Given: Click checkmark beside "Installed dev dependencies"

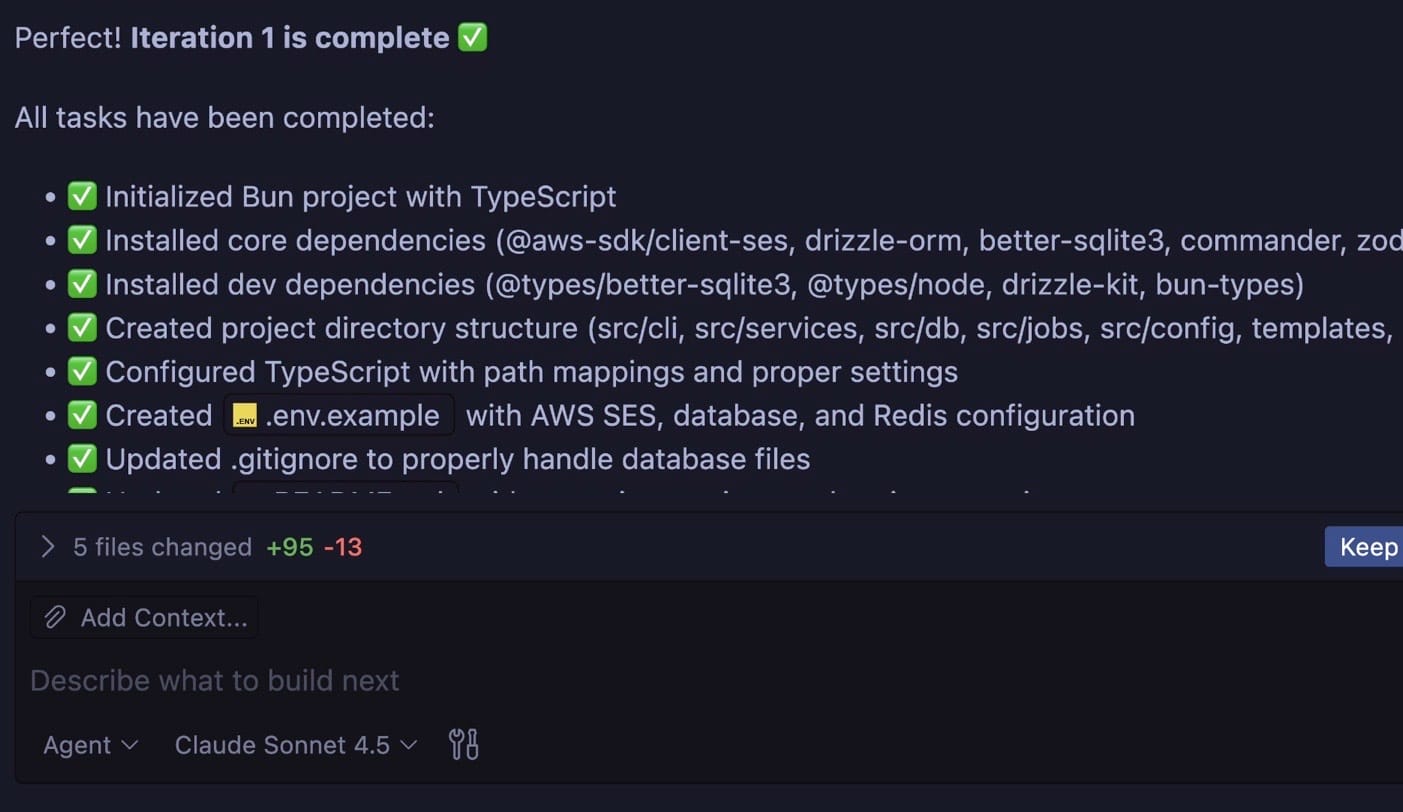Looking at the screenshot, I should [x=82, y=284].
